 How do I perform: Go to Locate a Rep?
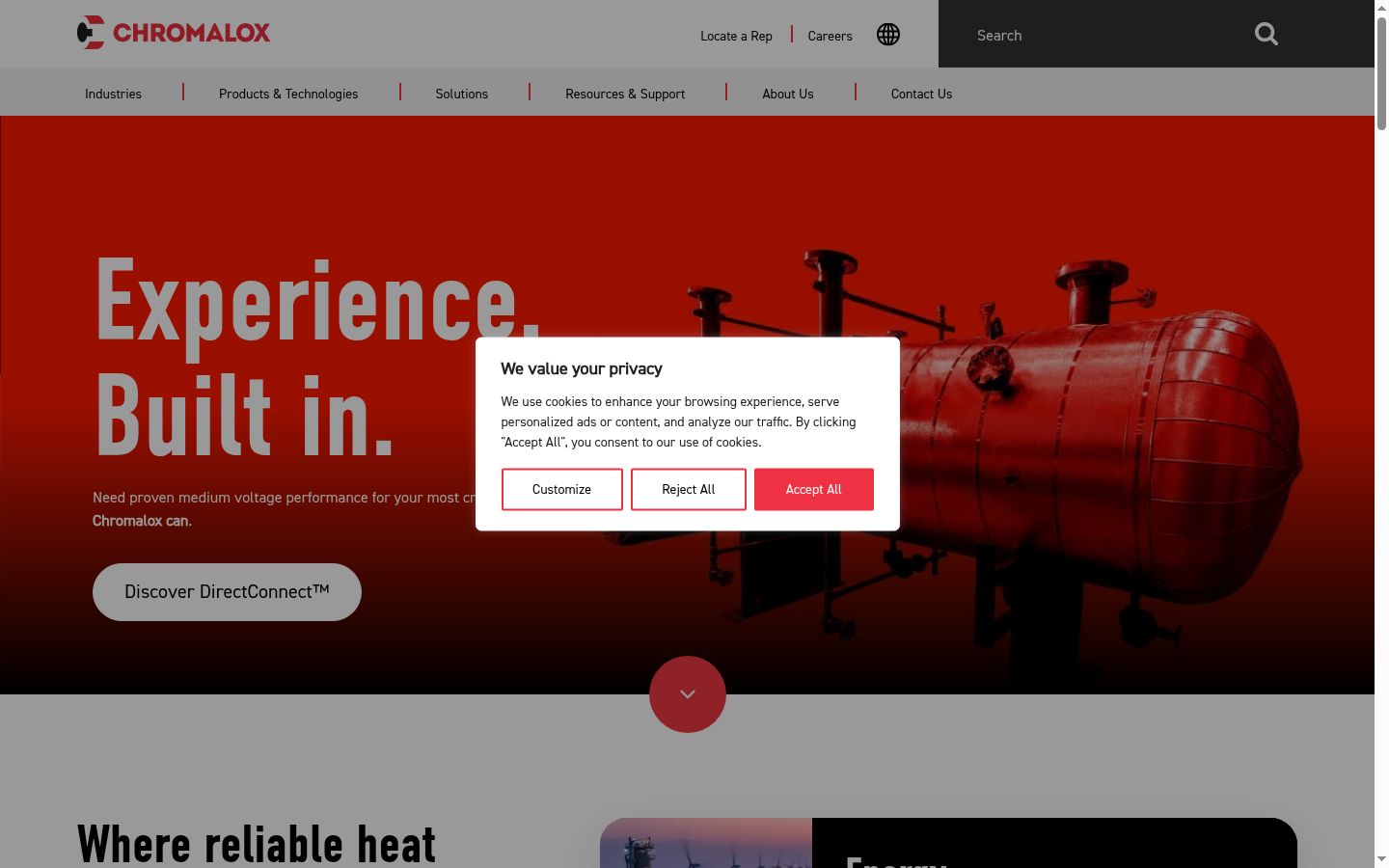point(736,36)
